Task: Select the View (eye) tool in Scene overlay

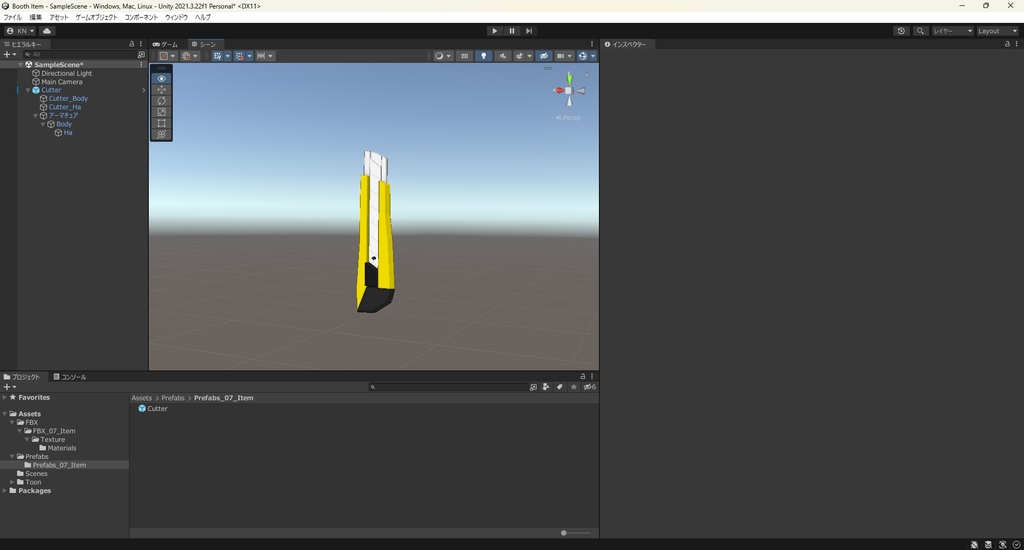Action: pos(161,78)
